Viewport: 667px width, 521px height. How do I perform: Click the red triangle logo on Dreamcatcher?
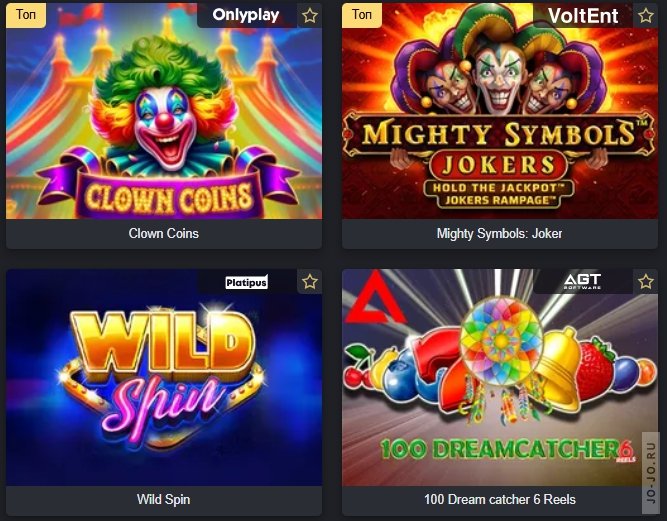pyautogui.click(x=374, y=298)
